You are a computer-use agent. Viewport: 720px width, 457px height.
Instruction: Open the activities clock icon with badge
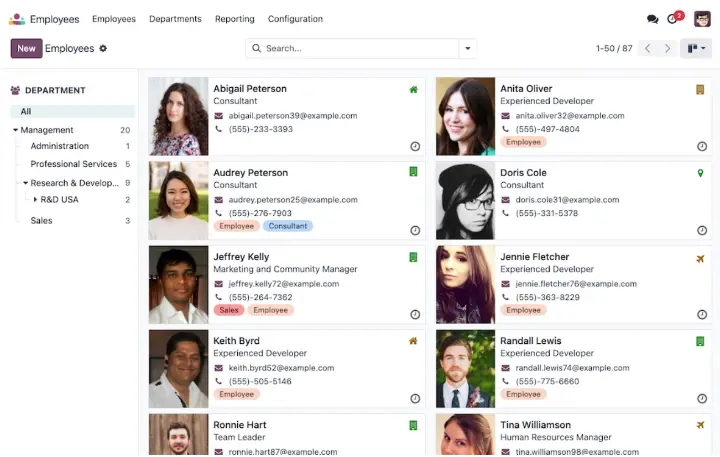pos(674,19)
